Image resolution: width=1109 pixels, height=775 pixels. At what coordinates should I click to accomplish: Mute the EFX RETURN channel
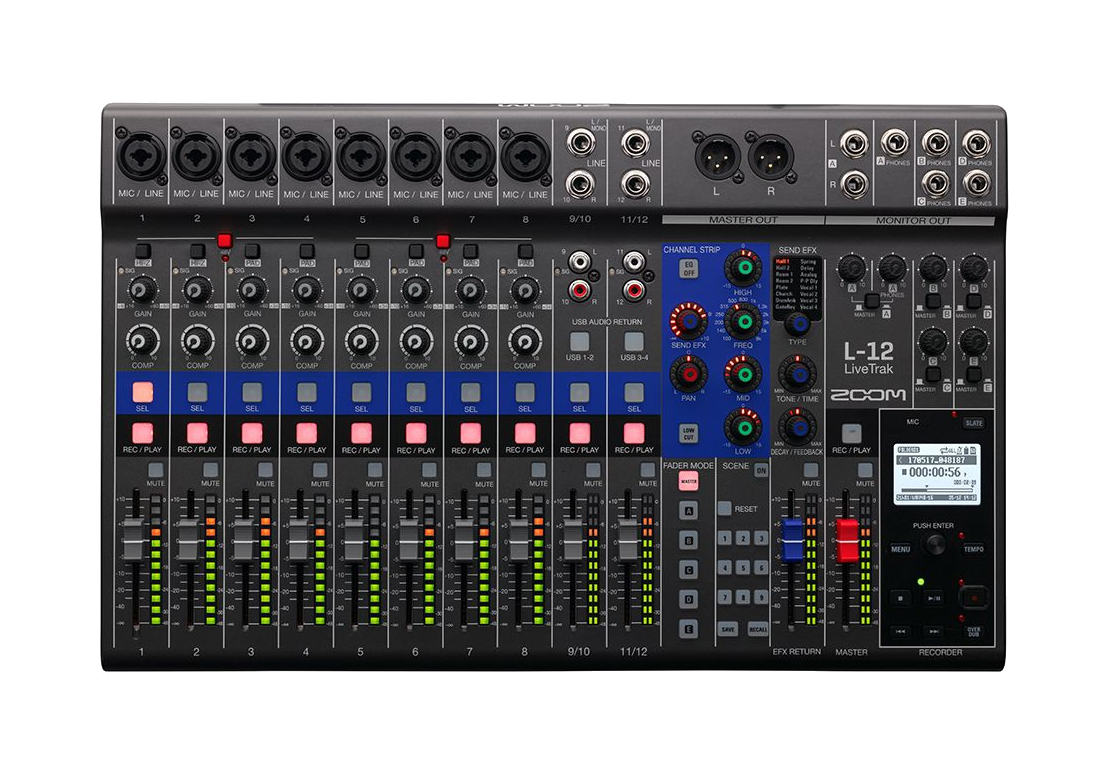811,470
